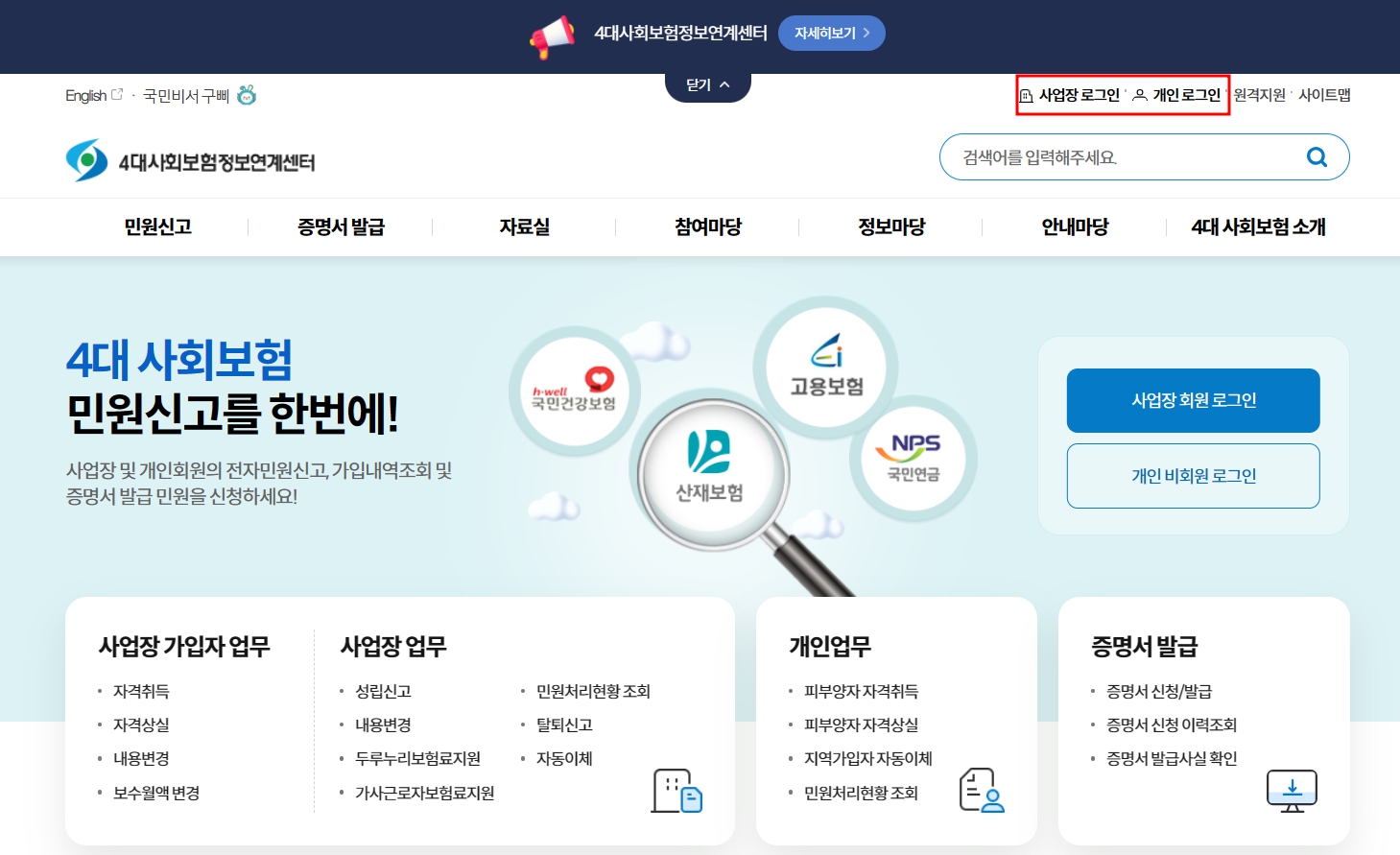
Task: Click 사업장 로그인 in the header
Action: (x=1070, y=95)
